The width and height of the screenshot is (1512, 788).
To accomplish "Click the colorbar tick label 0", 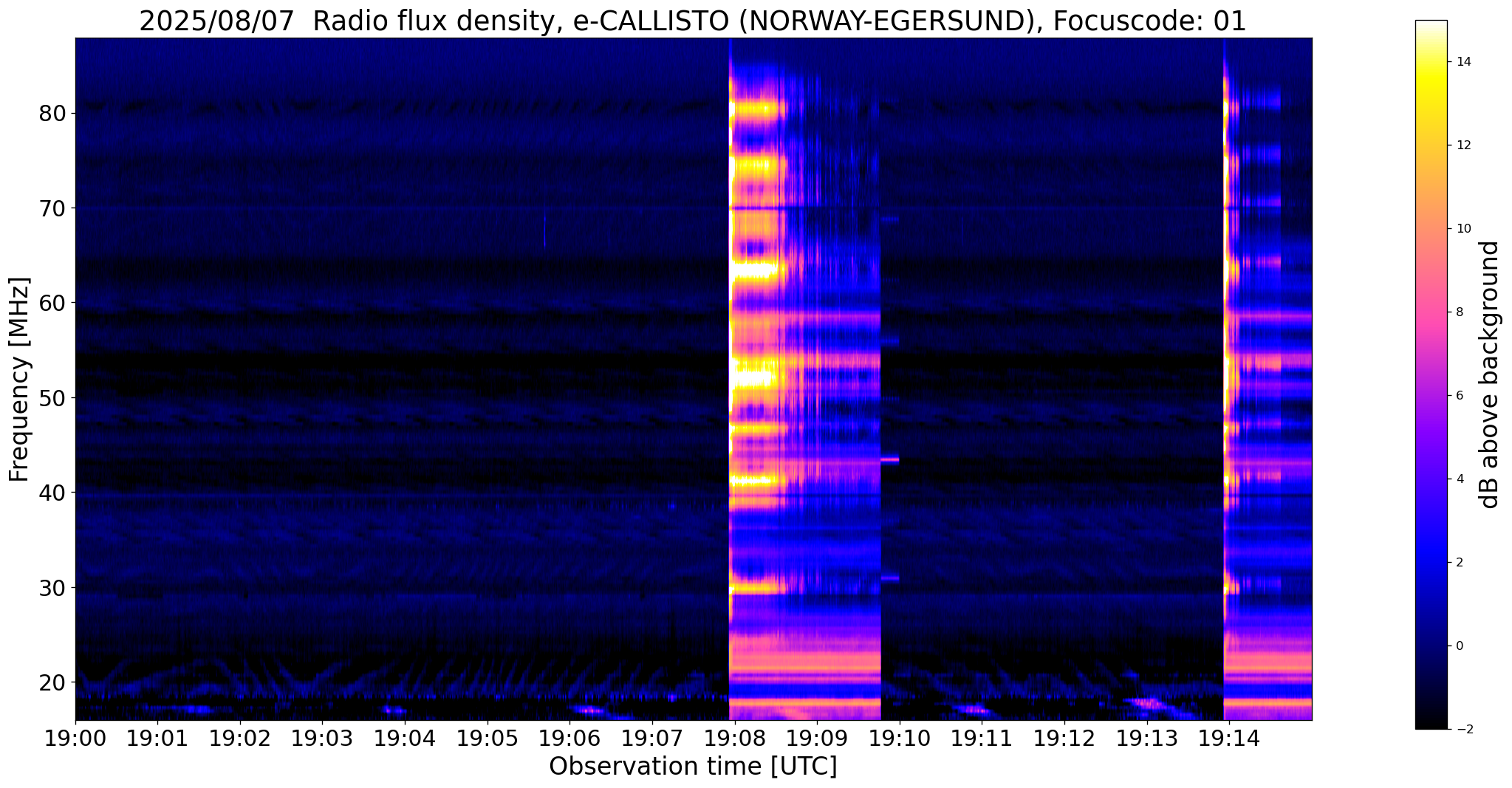I will coord(1459,646).
